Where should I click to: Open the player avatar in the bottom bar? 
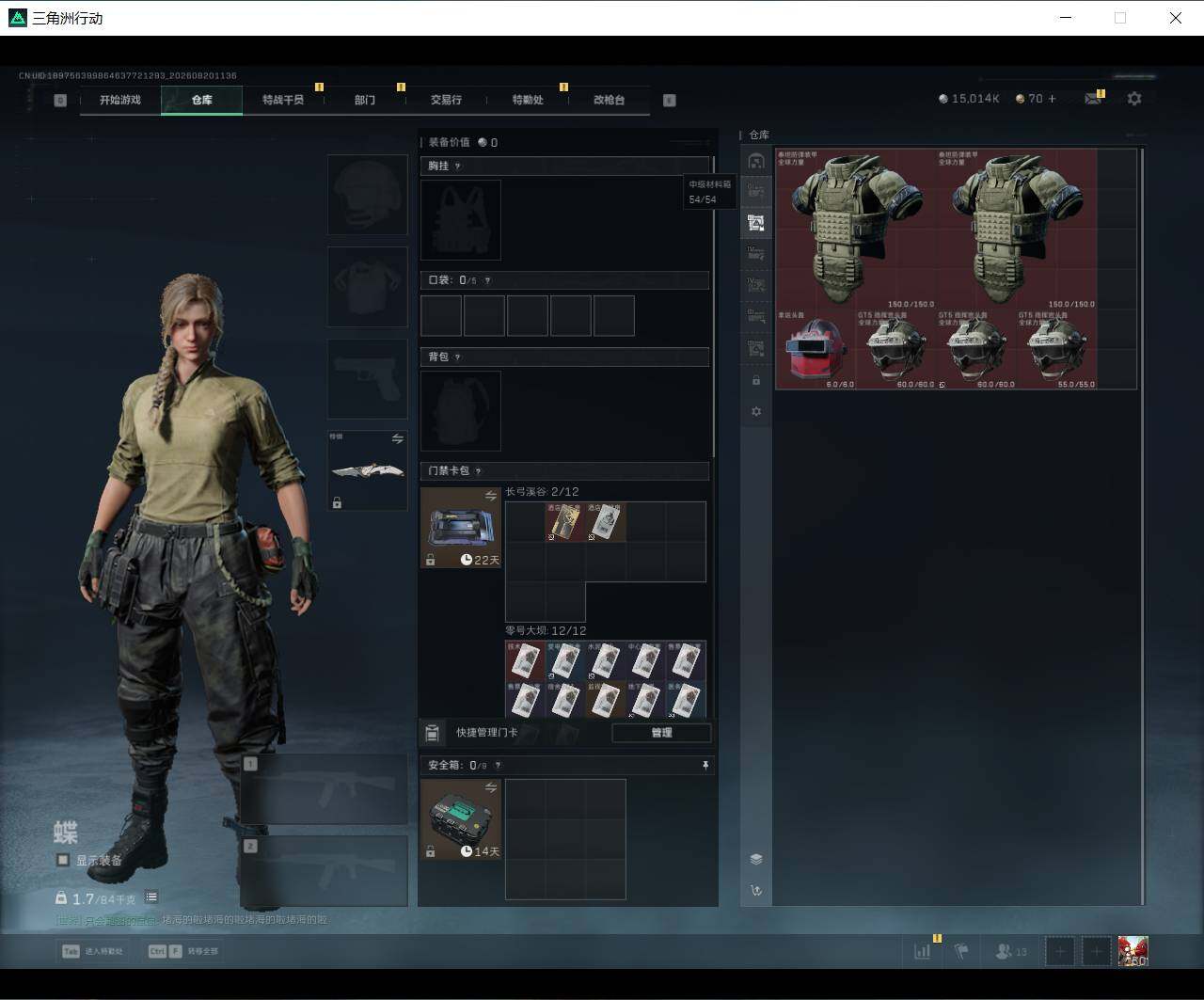click(1133, 951)
